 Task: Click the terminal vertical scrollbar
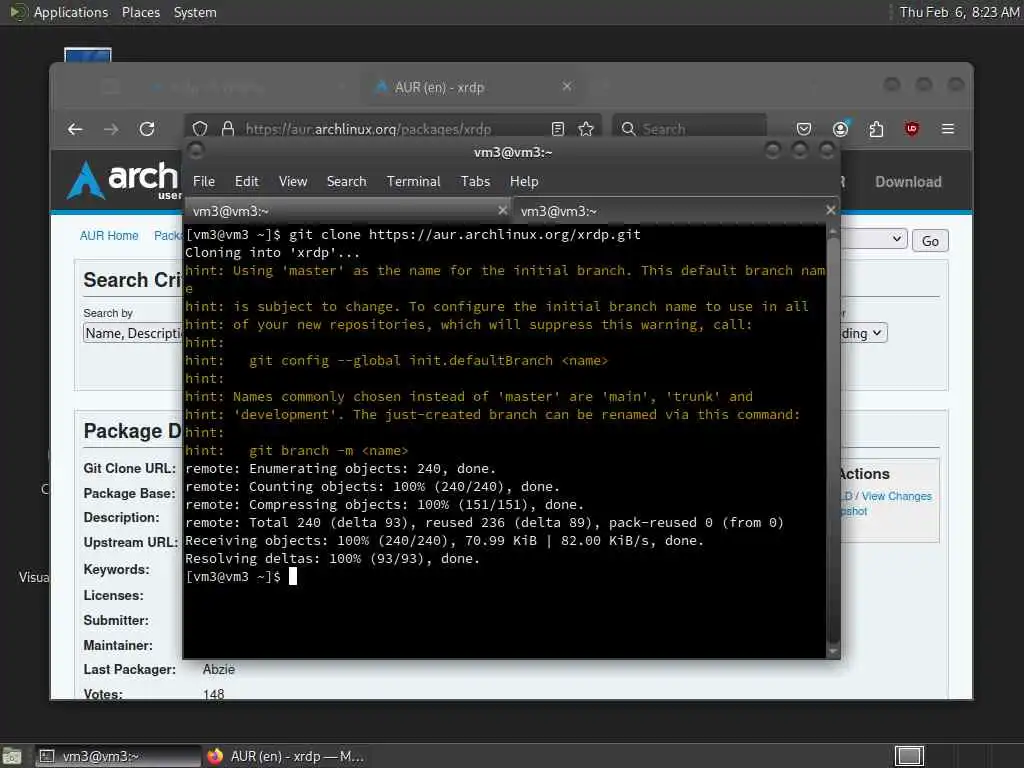click(x=833, y=440)
